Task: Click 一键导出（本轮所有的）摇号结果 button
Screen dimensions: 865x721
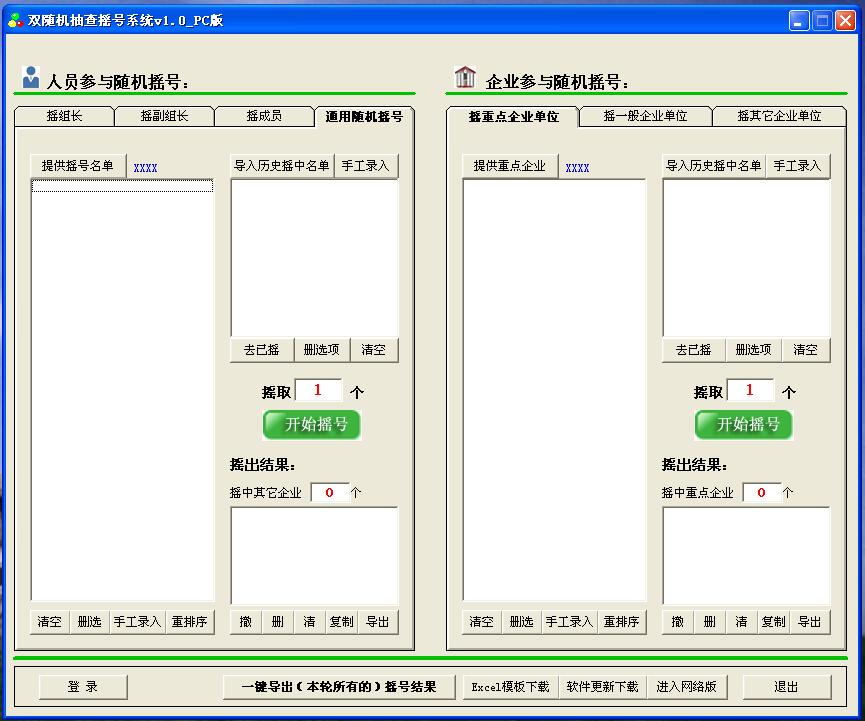Action: pos(341,687)
